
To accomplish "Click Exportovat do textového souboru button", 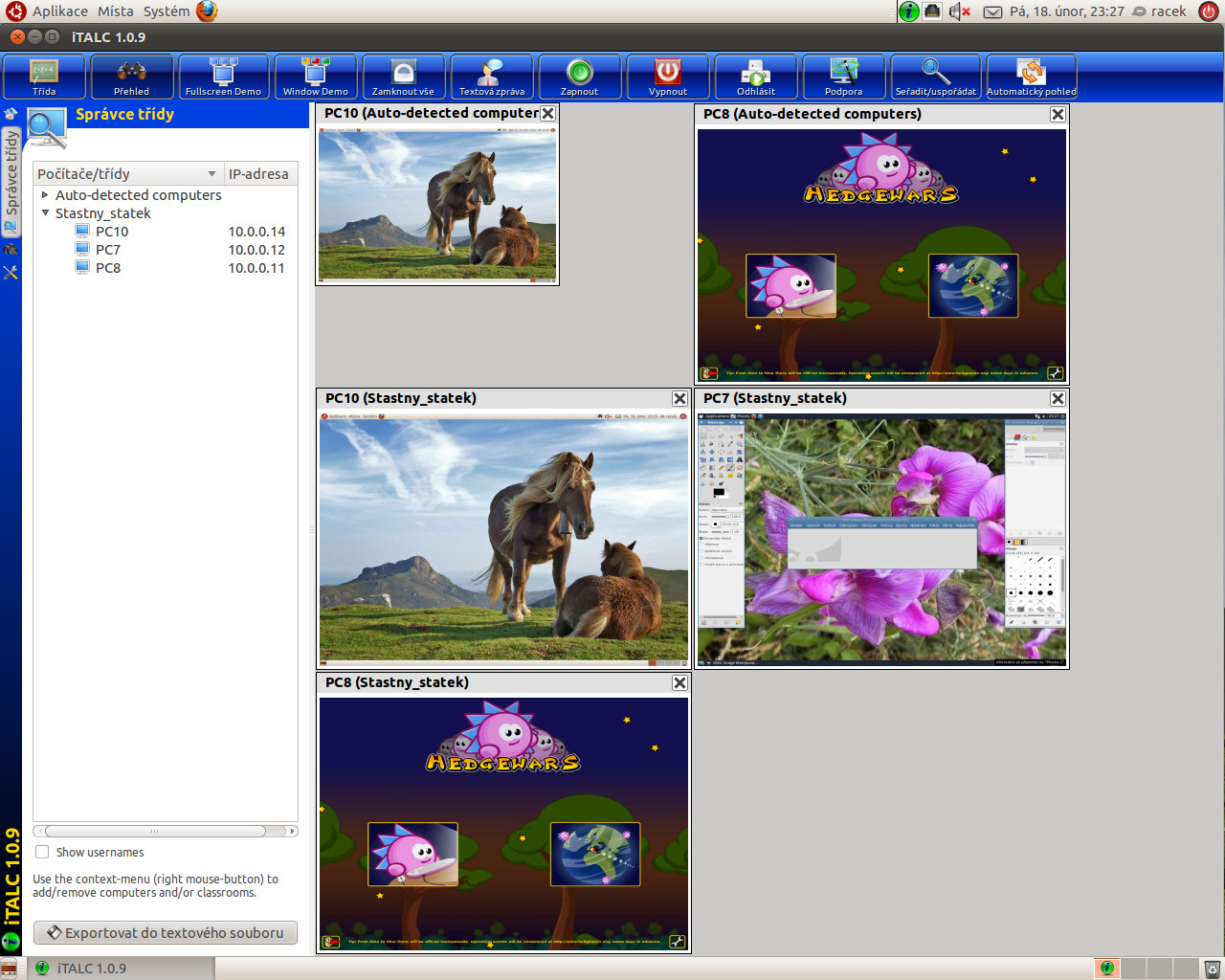I will [166, 932].
